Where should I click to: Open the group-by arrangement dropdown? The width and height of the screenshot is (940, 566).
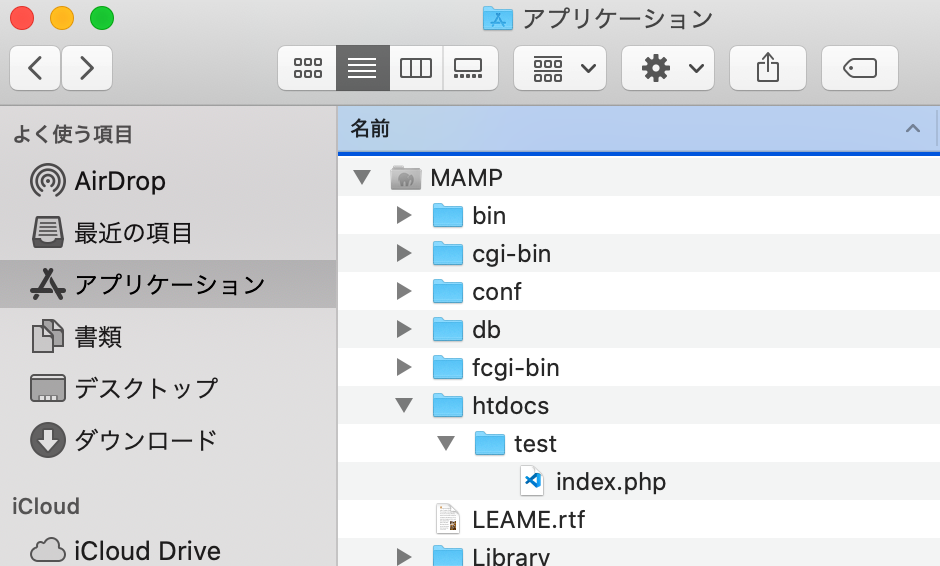tap(560, 68)
